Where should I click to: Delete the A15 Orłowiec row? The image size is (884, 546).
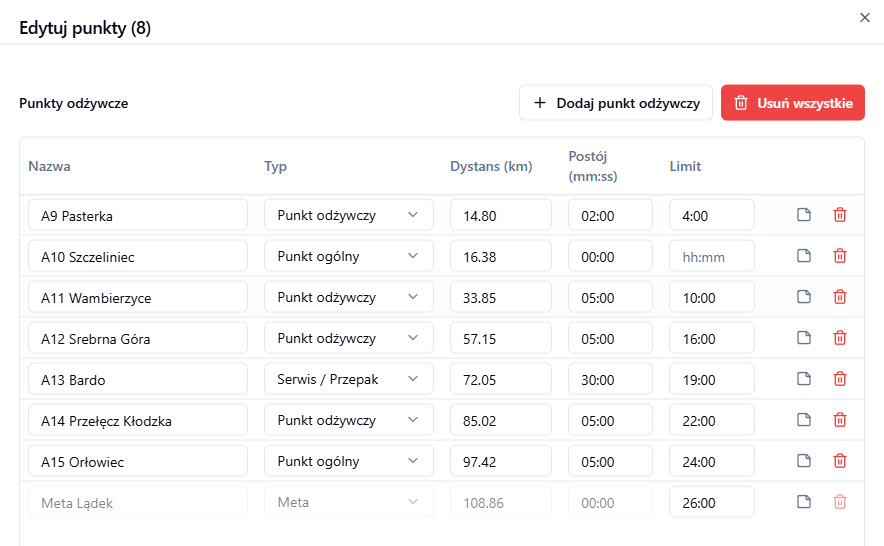tap(839, 461)
